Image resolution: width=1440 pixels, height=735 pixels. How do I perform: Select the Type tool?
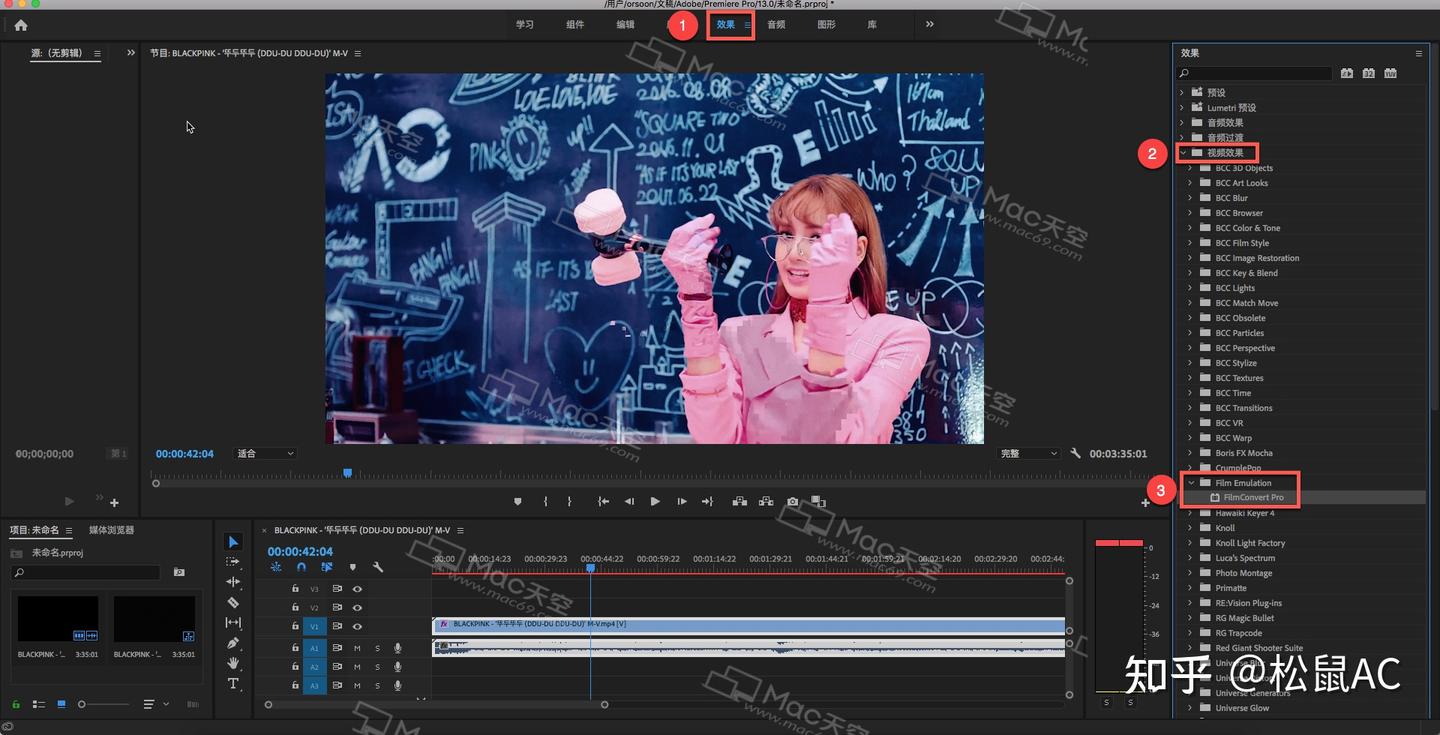pyautogui.click(x=233, y=684)
